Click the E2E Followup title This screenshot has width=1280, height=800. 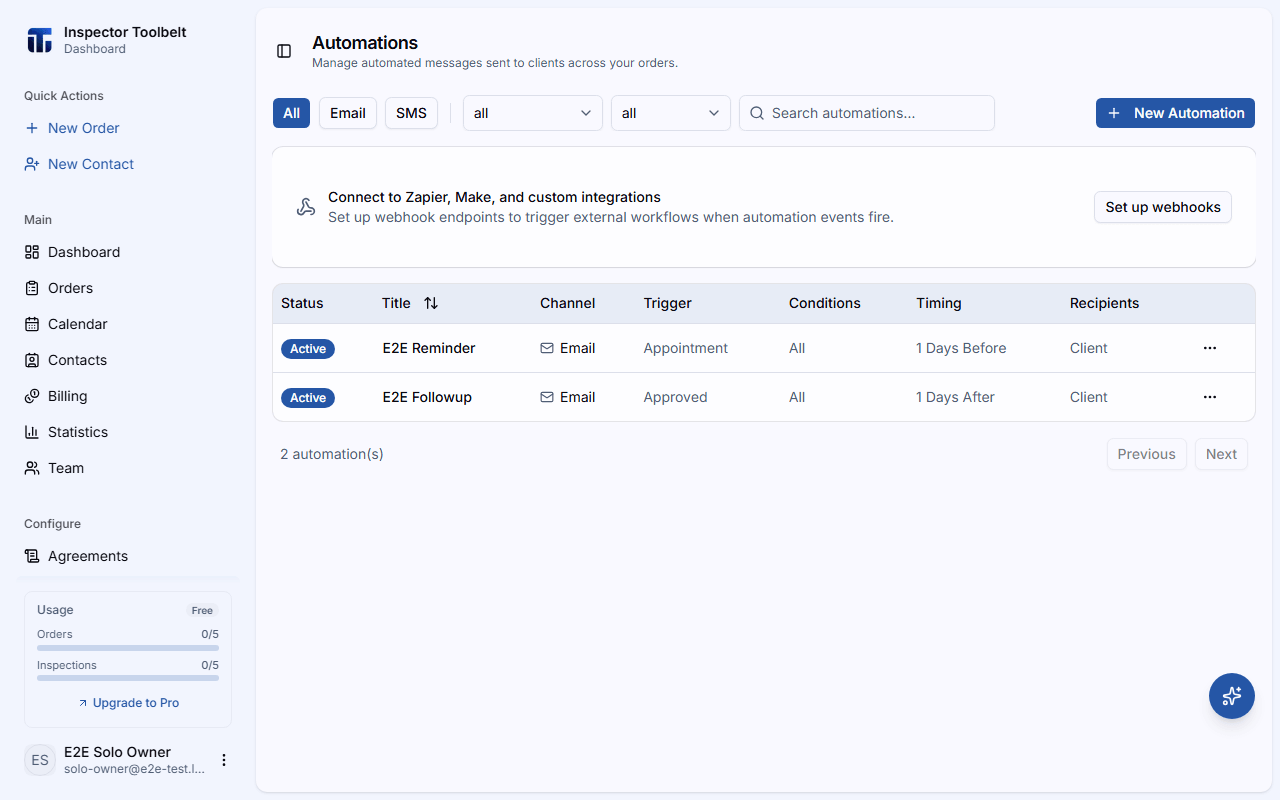(427, 397)
